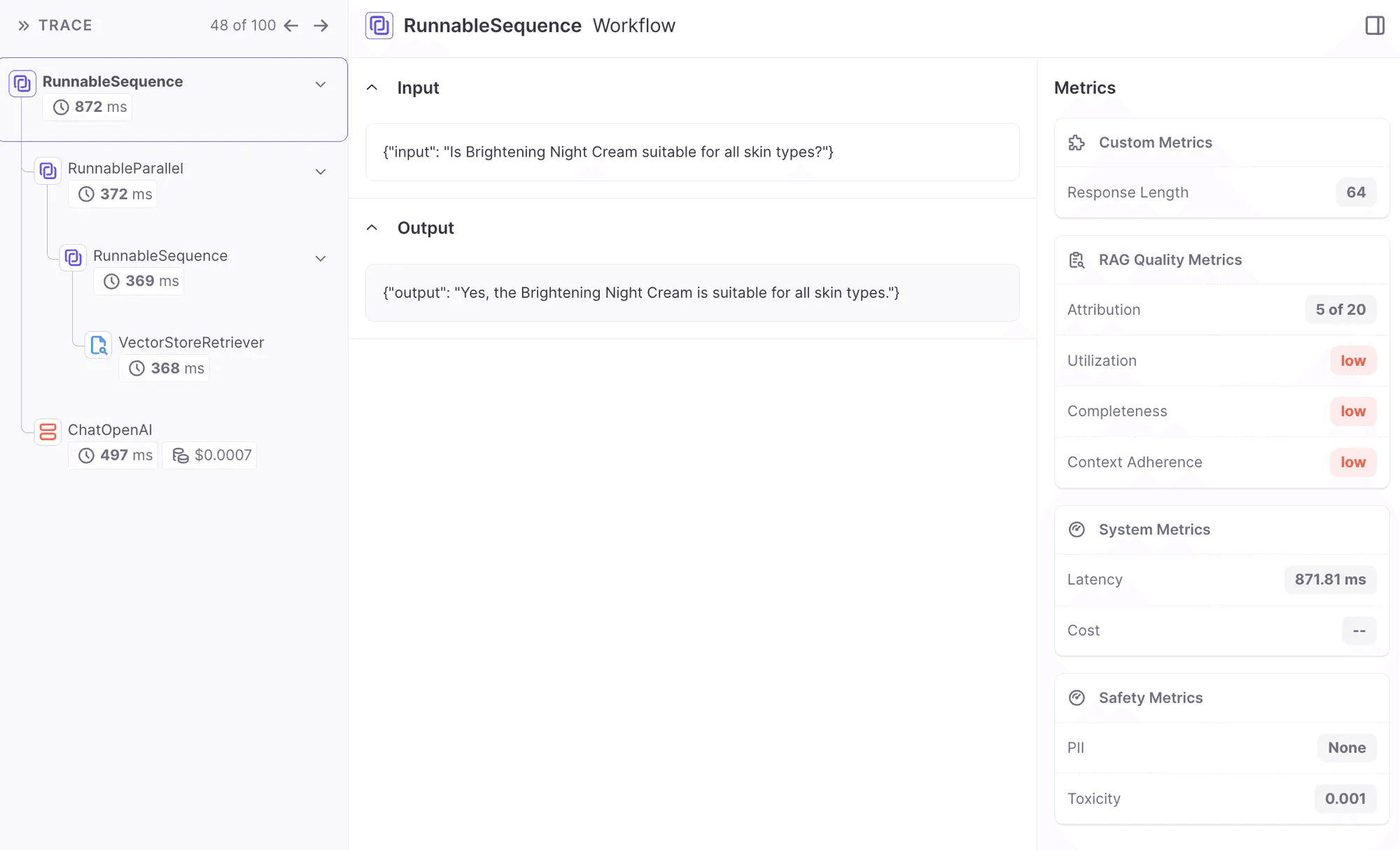This screenshot has width=1400, height=850.
Task: Click the Attribution 5 of 20 badge
Action: coord(1340,310)
